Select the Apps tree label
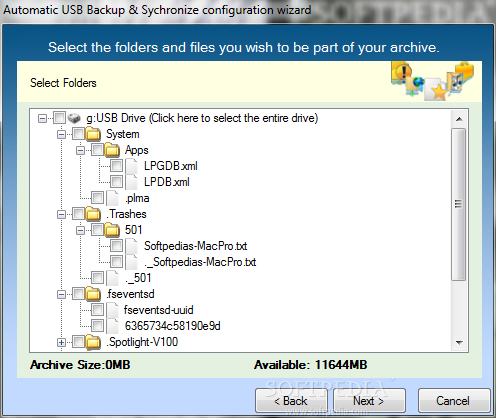 [x=137, y=150]
